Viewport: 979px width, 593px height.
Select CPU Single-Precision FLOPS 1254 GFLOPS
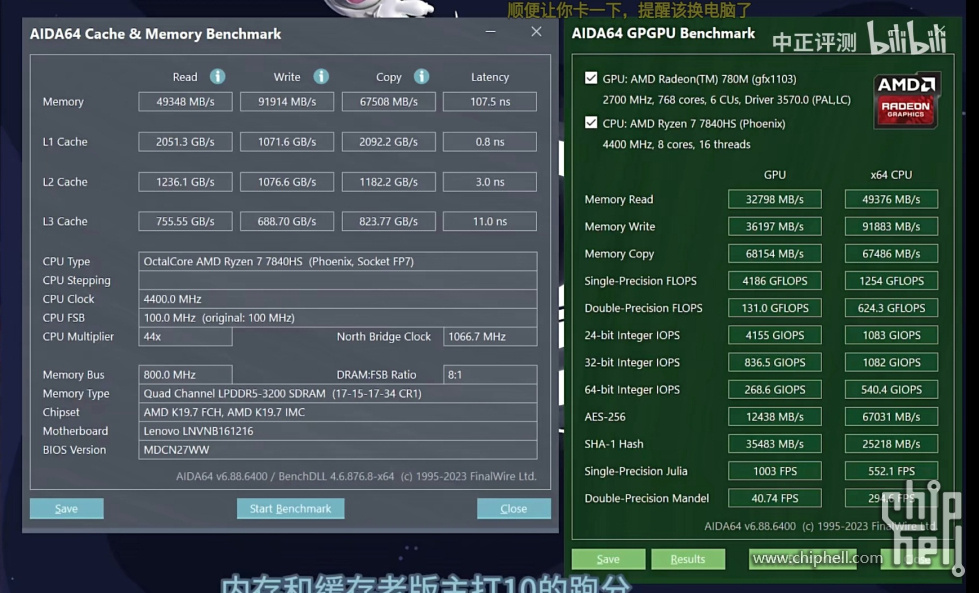(891, 281)
